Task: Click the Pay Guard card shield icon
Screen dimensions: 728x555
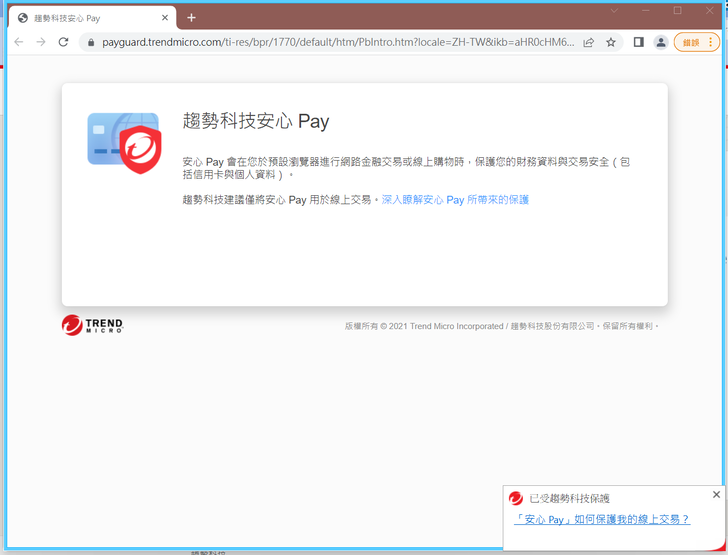Action: coord(123,143)
